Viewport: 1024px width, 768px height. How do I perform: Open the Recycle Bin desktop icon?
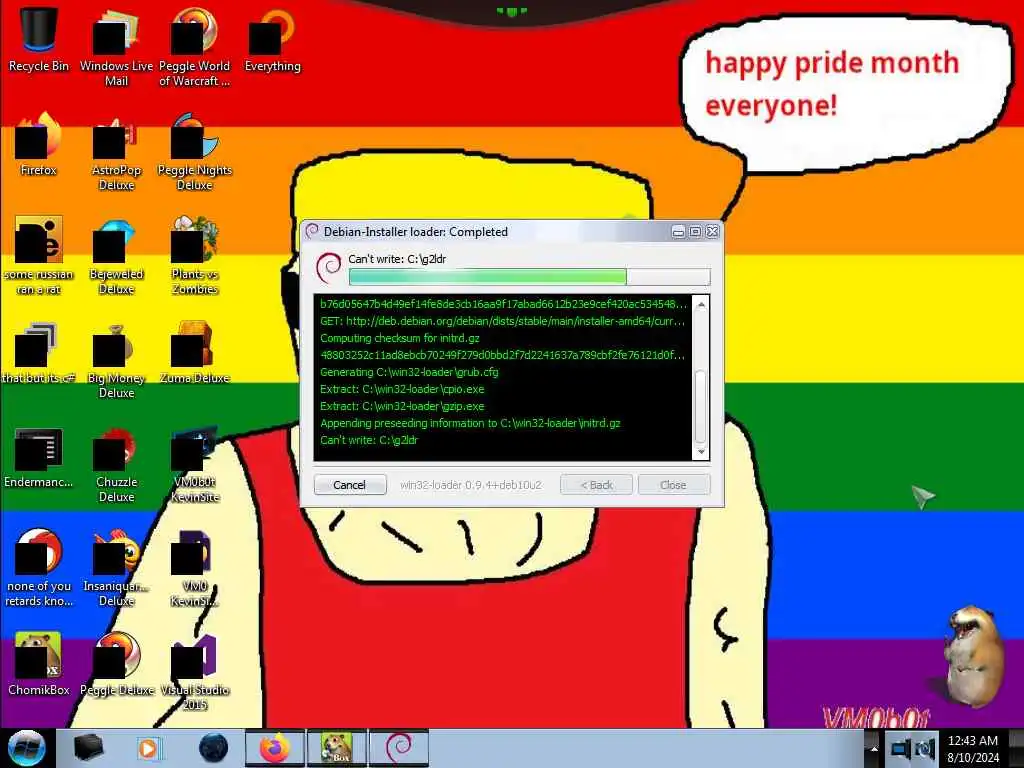coord(39,39)
